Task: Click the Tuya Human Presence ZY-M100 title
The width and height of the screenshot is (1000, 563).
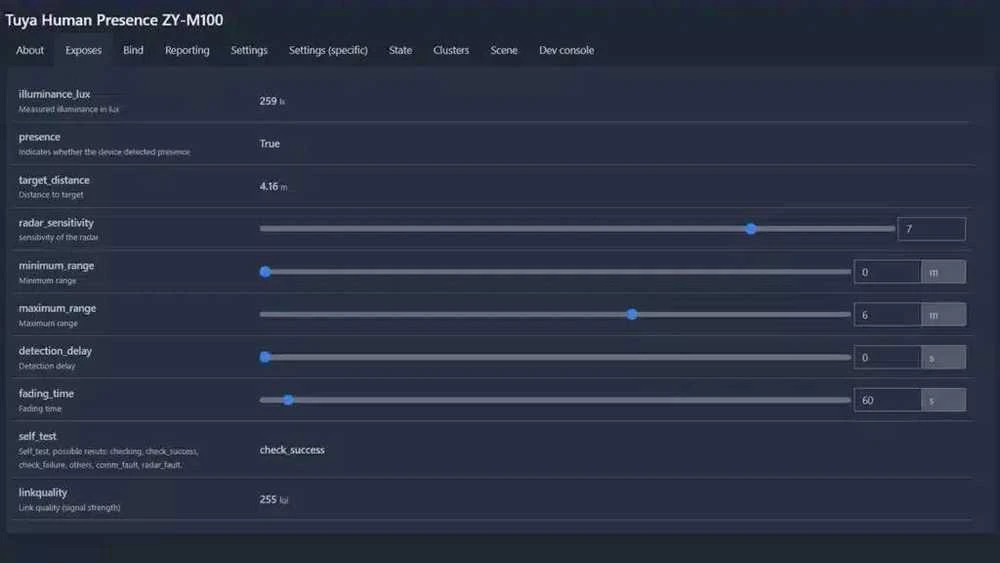Action: pos(114,20)
